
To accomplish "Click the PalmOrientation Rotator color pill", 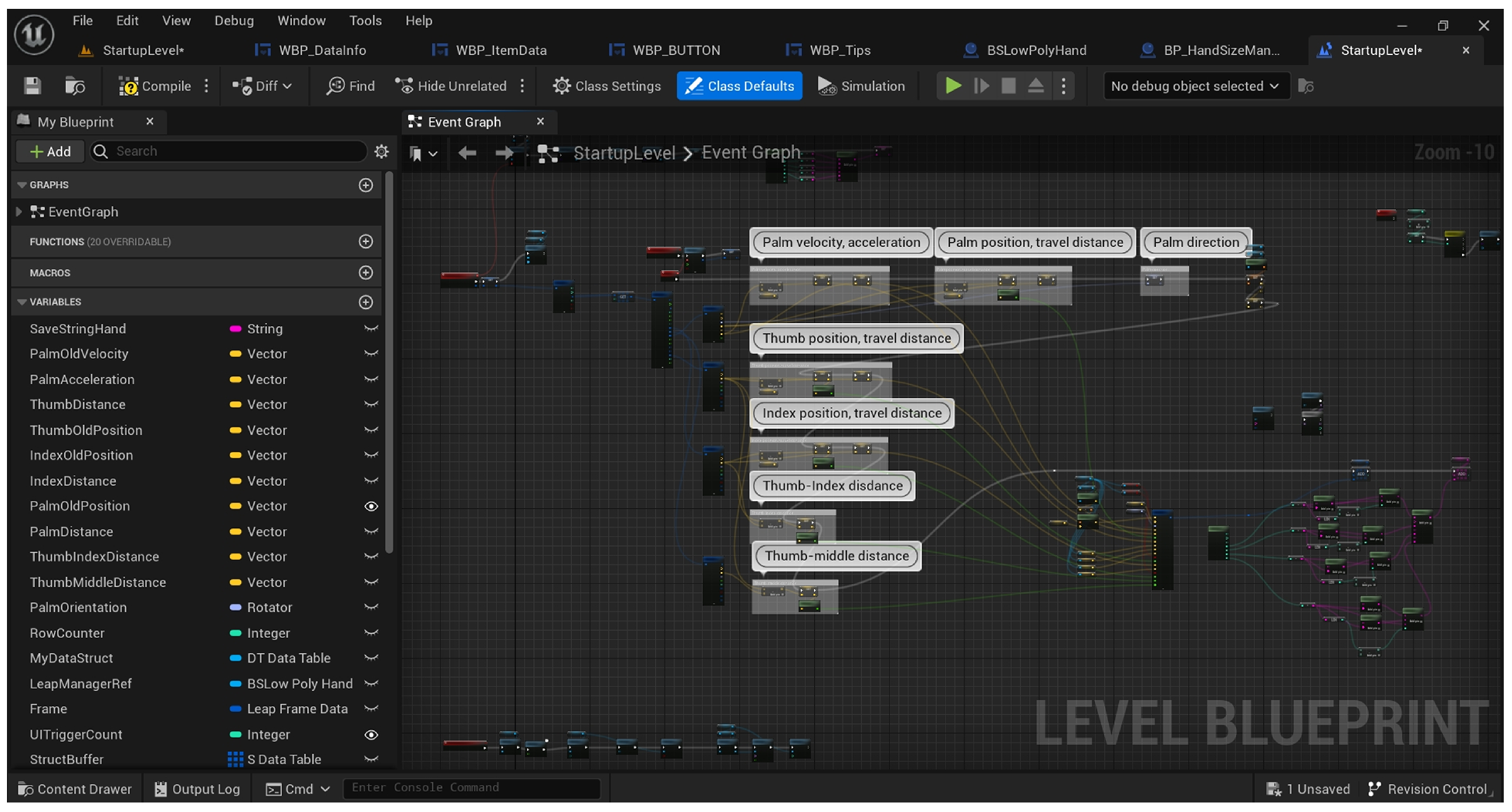I will (x=235, y=607).
